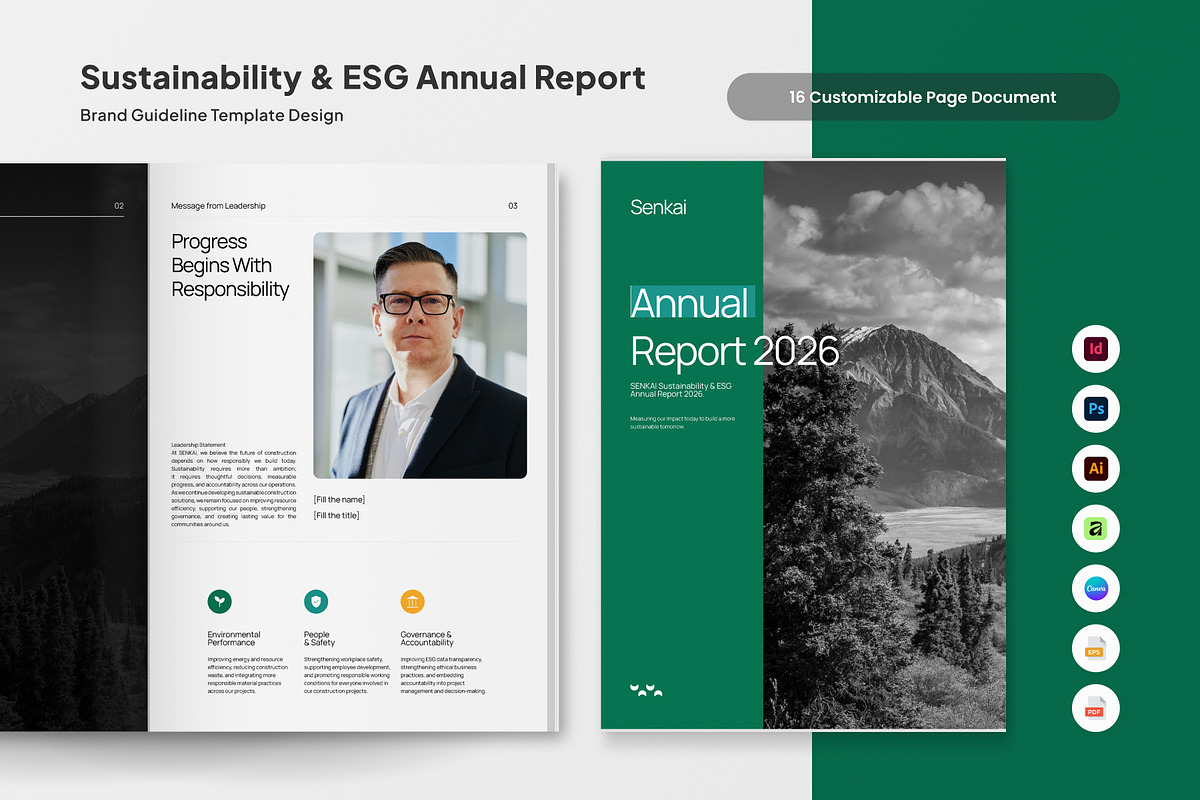Click the Report 2026 cover text

735,351
